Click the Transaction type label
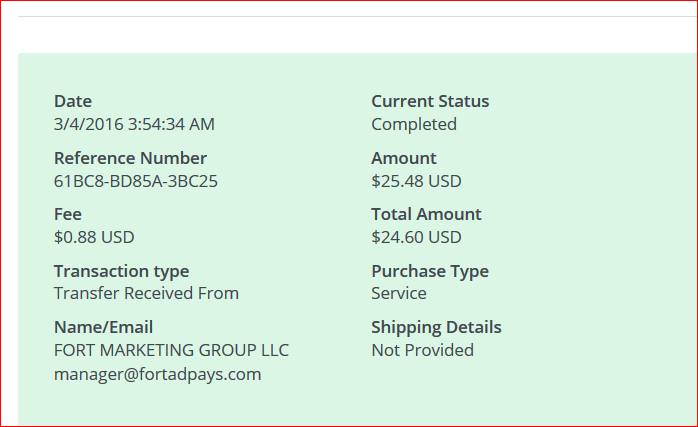This screenshot has height=427, width=698. tap(121, 271)
